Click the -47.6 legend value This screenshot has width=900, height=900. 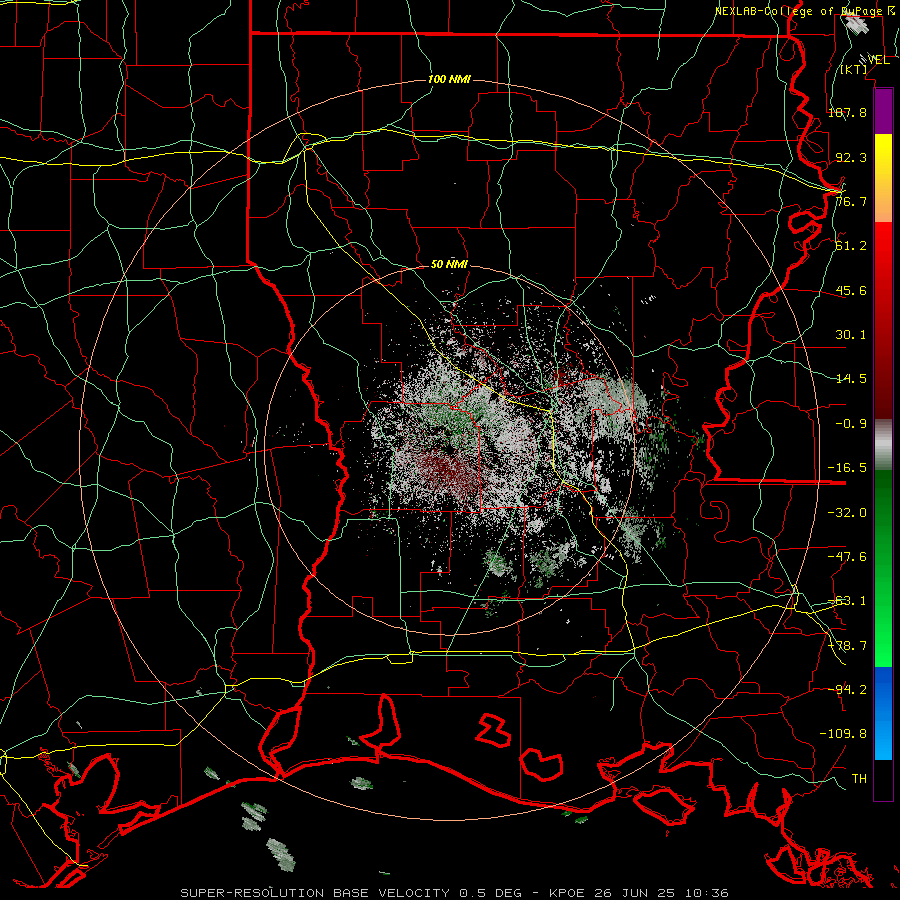click(847, 557)
